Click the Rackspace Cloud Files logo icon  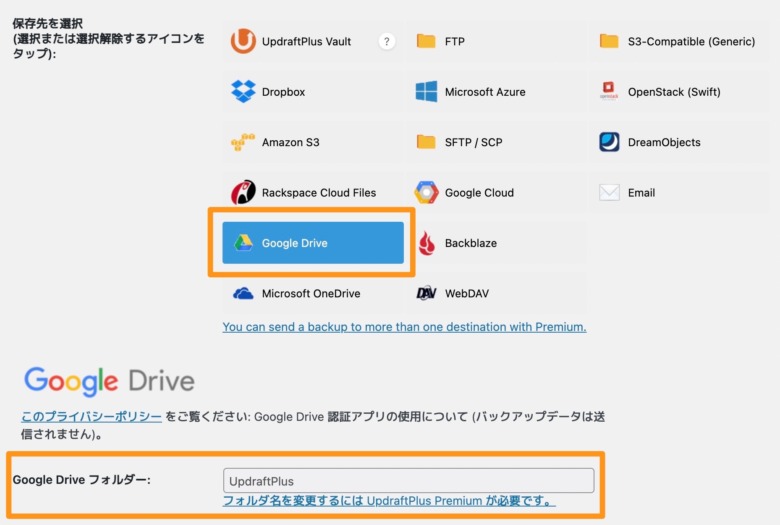[243, 192]
